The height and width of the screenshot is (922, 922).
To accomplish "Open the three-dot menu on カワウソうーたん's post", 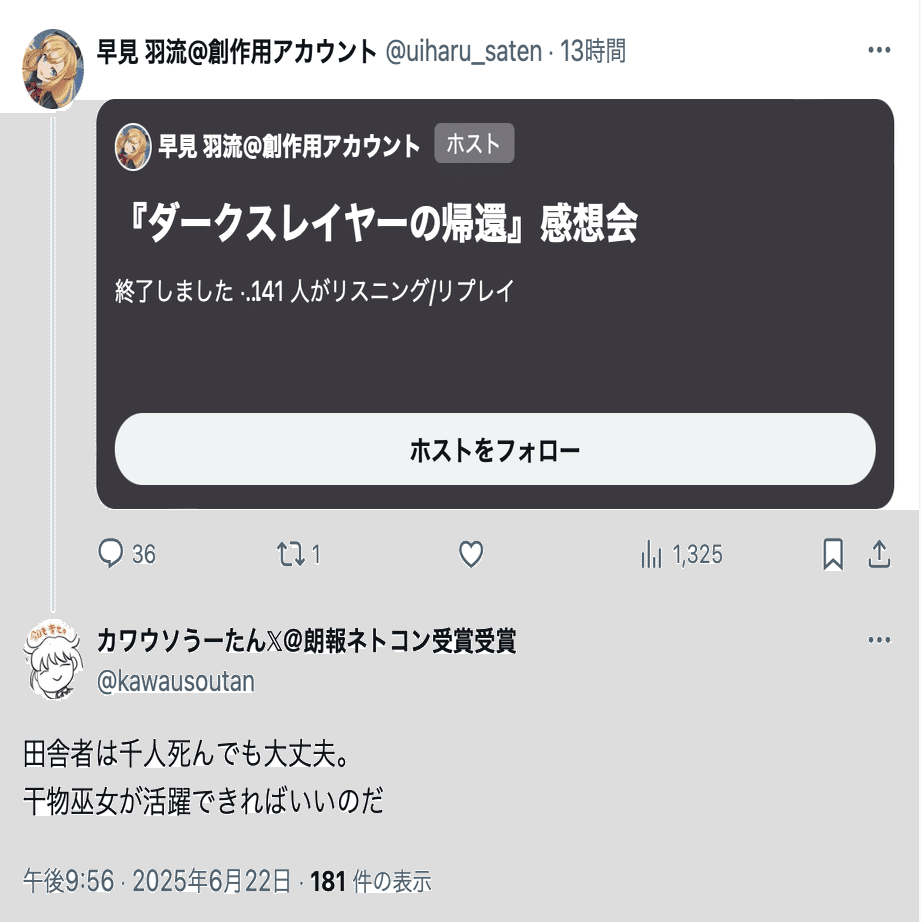I will point(879,640).
